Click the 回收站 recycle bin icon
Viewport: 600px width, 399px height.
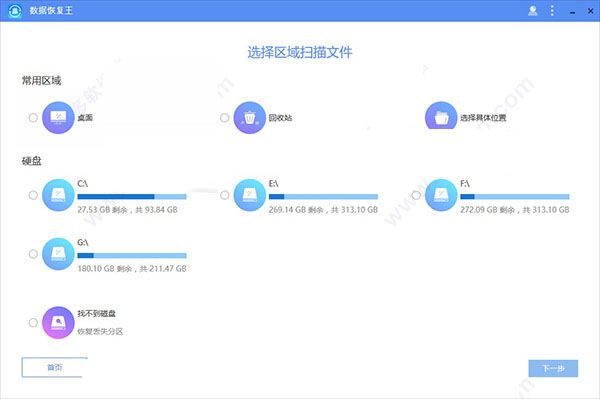(249, 117)
